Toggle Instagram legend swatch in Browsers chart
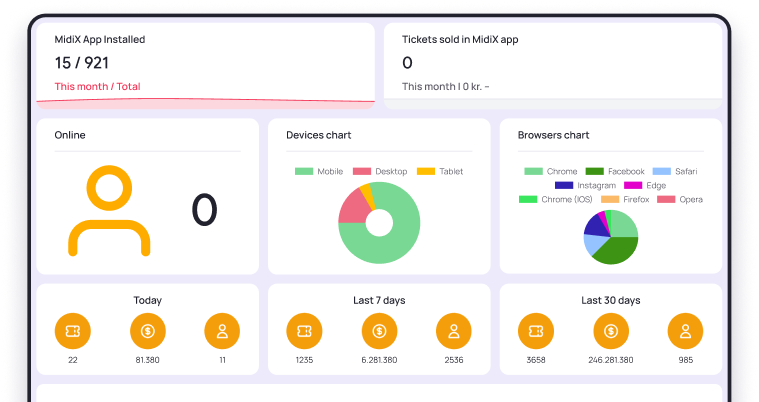The height and width of the screenshot is (402, 759). click(564, 186)
